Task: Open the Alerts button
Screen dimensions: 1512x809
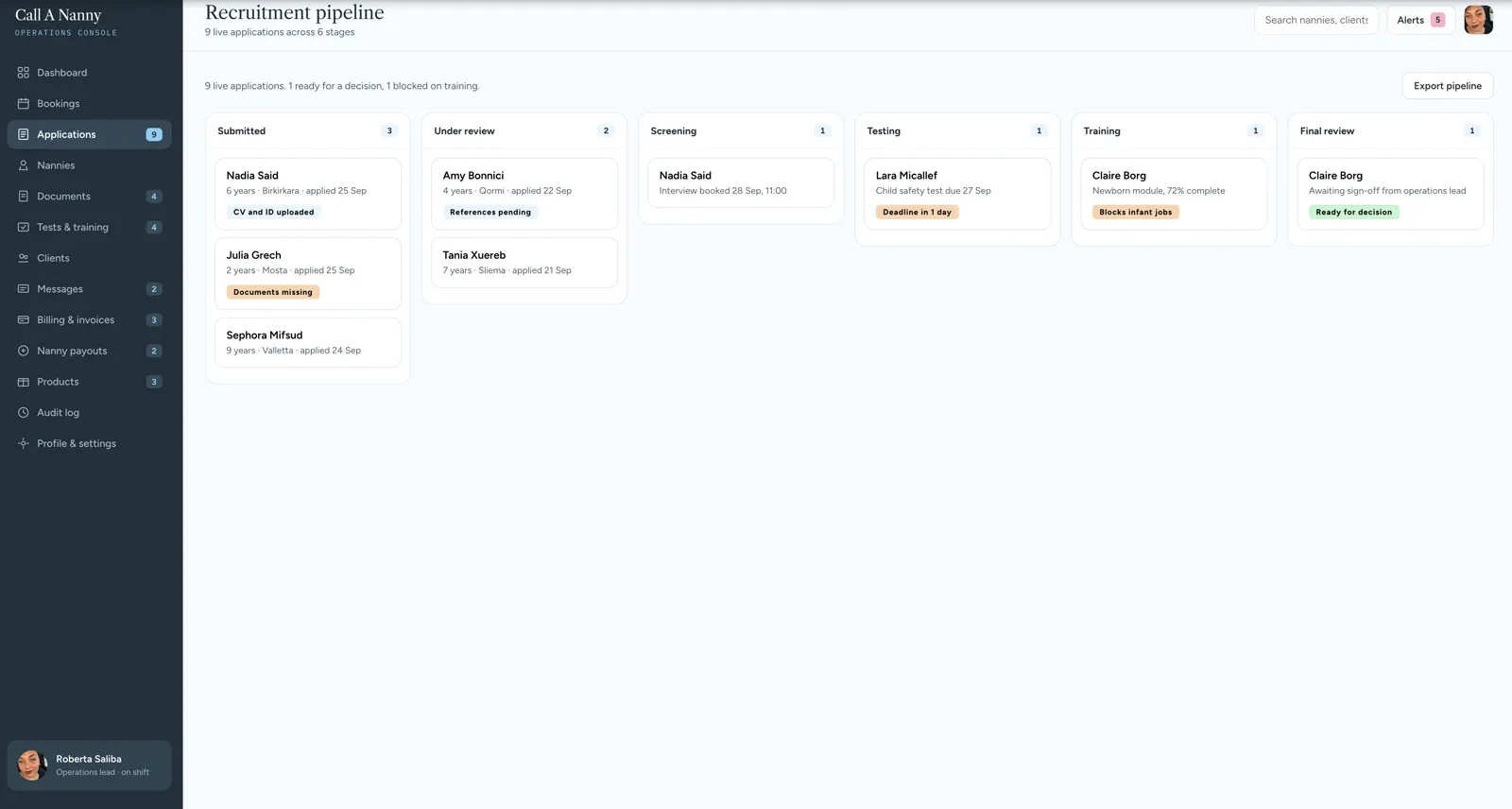Action: click(1420, 20)
